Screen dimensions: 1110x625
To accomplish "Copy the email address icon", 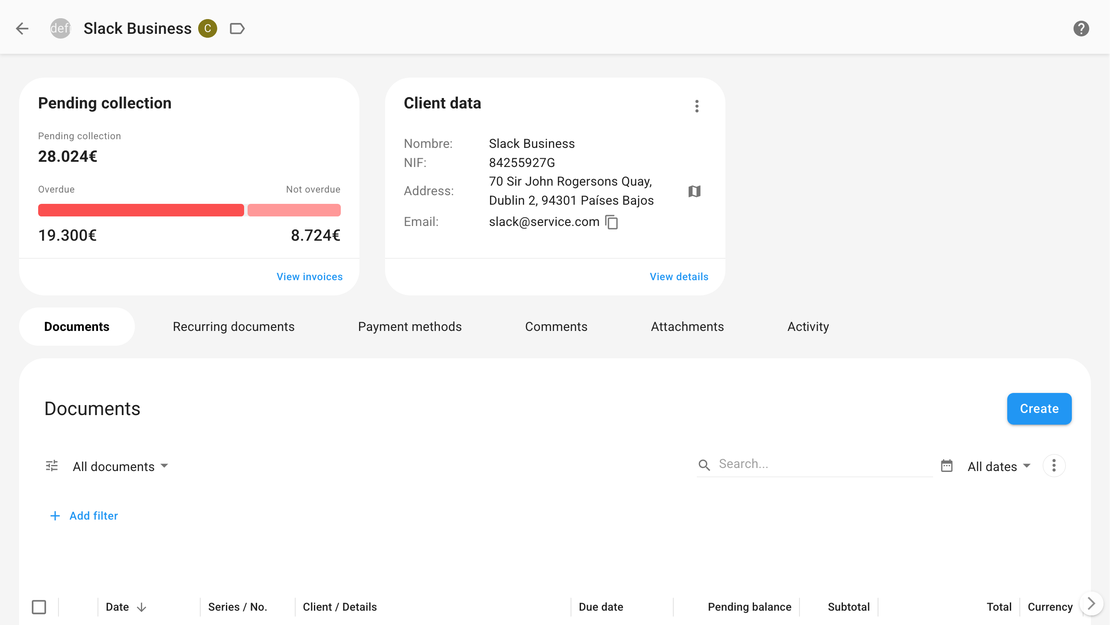I will pyautogui.click(x=612, y=223).
